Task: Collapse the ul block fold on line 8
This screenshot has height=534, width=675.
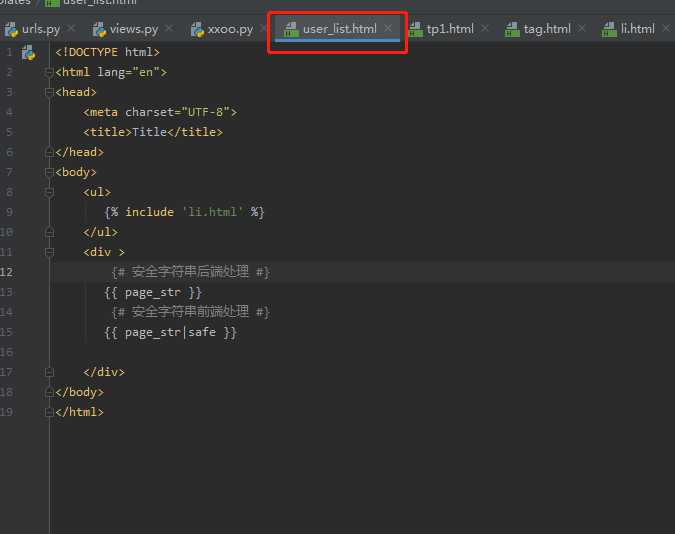Action: 49,192
